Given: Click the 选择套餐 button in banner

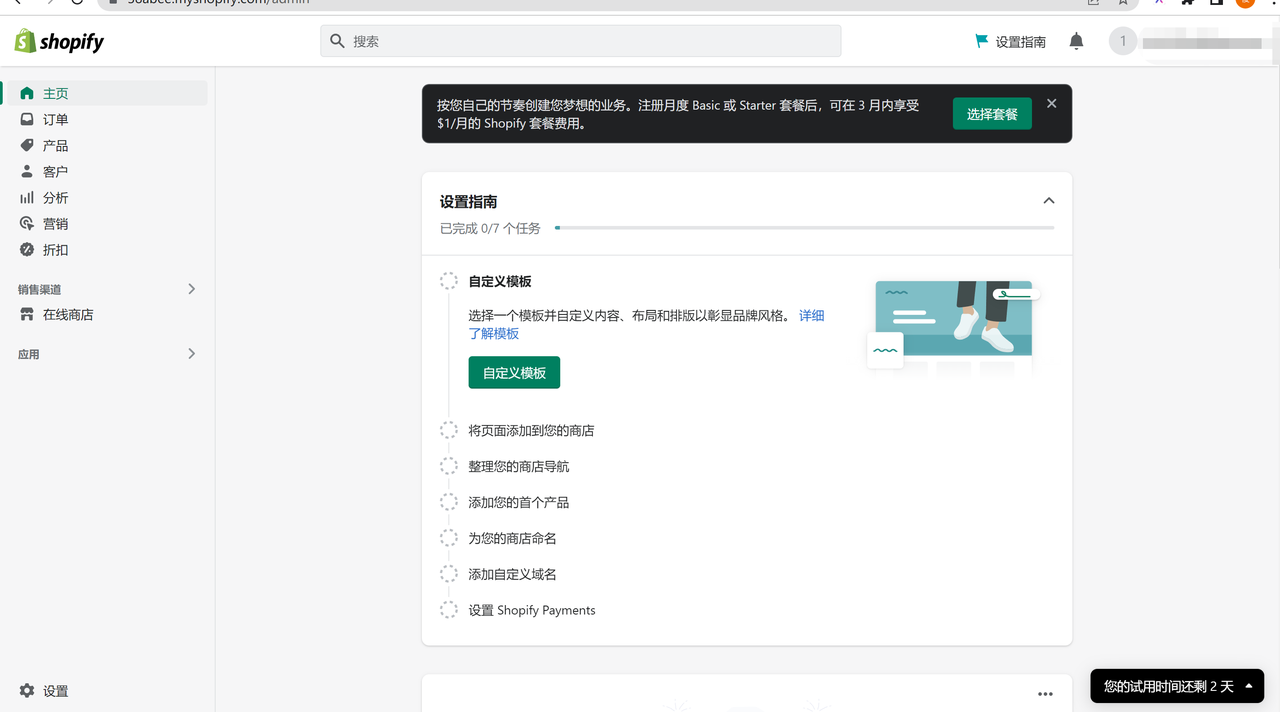Looking at the screenshot, I should (992, 114).
